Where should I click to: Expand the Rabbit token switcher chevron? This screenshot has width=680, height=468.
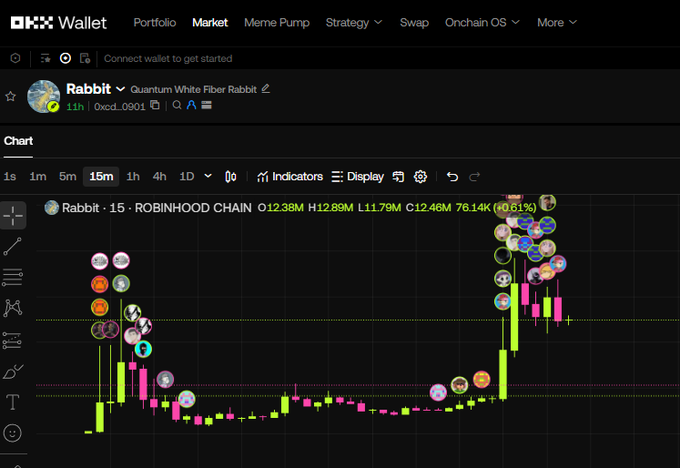[x=121, y=89]
